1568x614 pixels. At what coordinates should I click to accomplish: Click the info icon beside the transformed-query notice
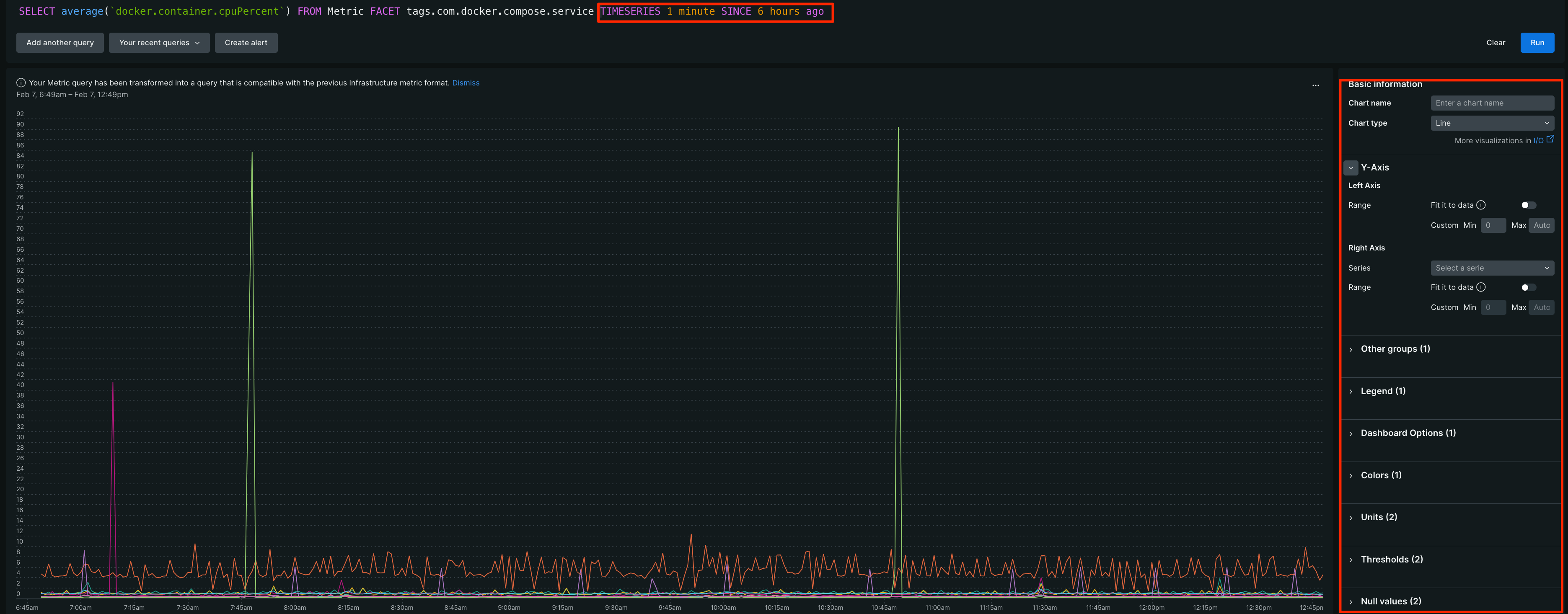pyautogui.click(x=21, y=83)
